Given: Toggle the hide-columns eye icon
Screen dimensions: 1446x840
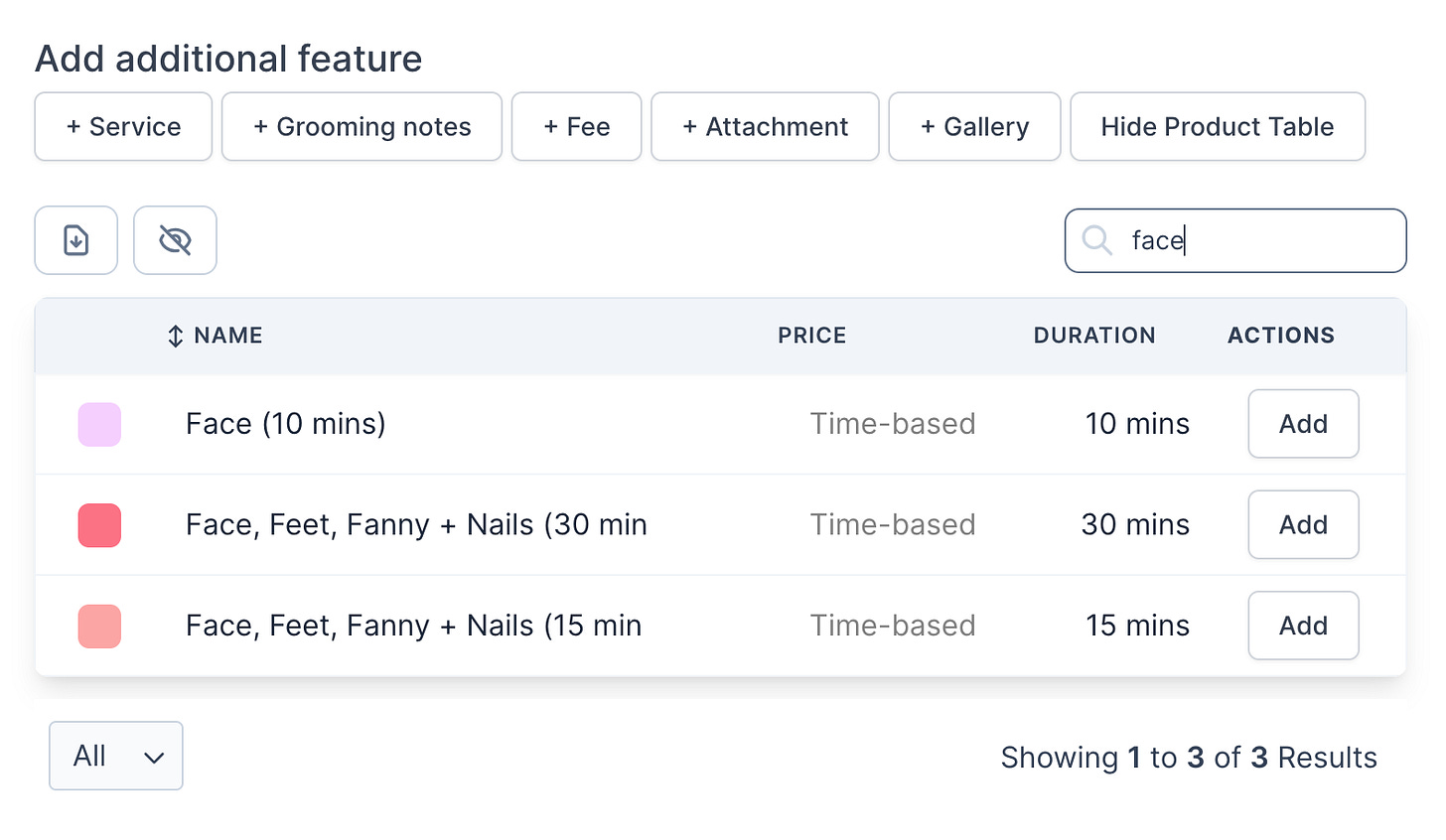Looking at the screenshot, I should 175,240.
